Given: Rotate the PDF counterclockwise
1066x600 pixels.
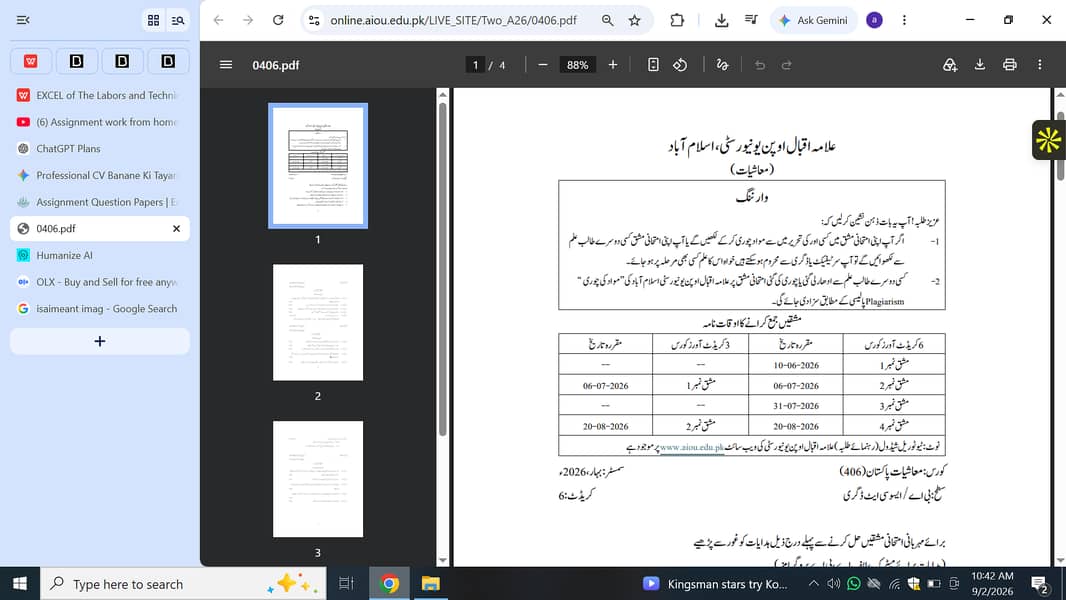Looking at the screenshot, I should (680, 65).
